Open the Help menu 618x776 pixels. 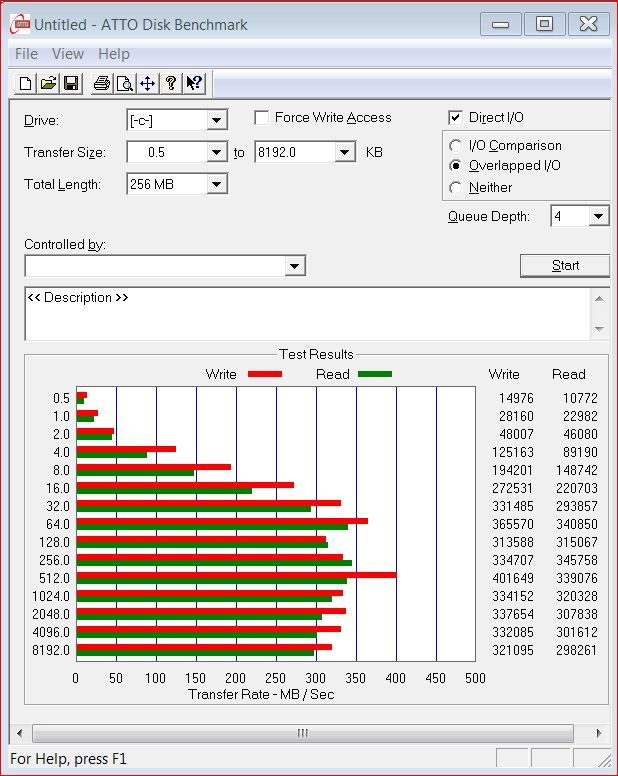click(114, 53)
